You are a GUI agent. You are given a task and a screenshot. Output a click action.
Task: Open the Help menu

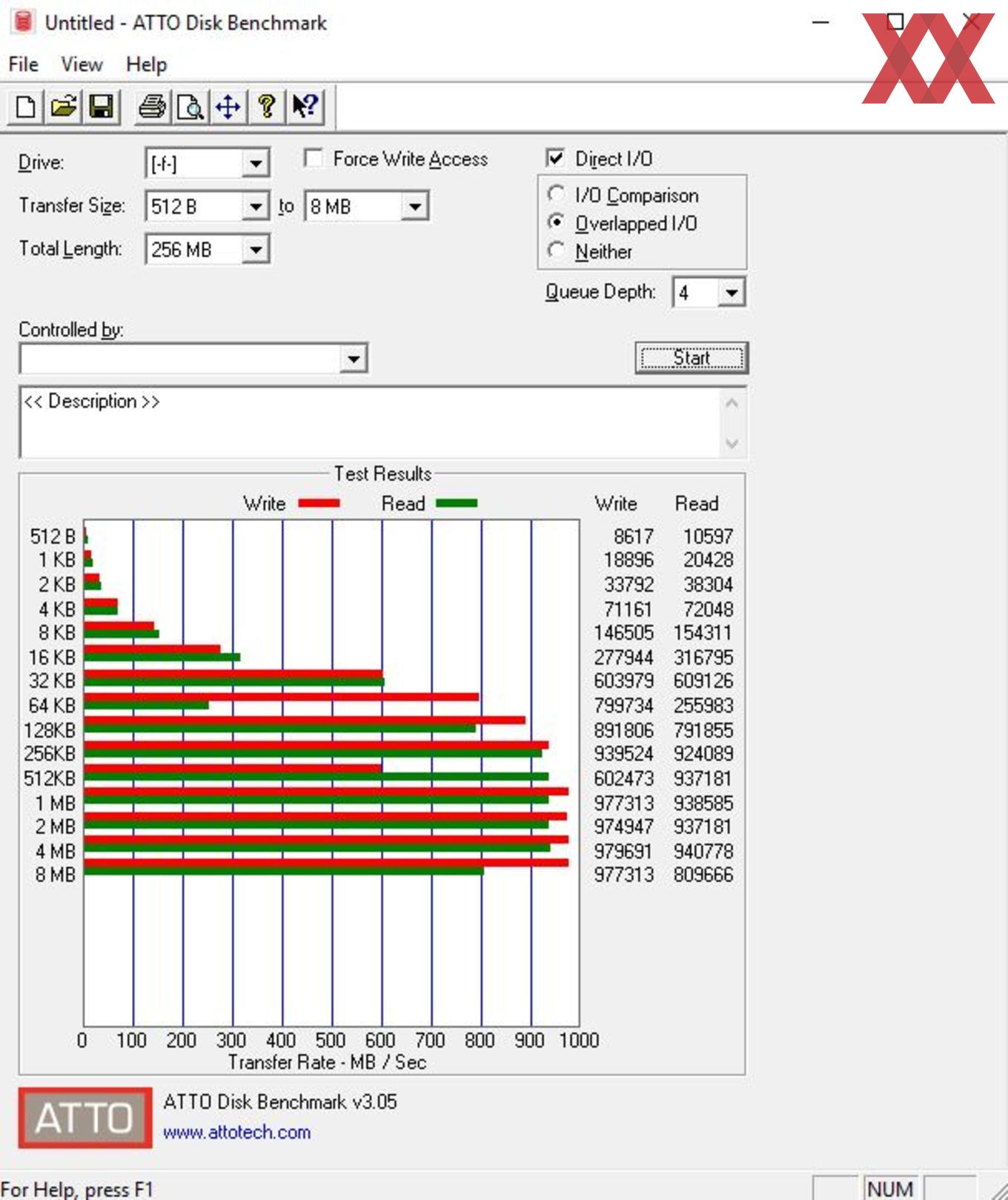(x=146, y=64)
